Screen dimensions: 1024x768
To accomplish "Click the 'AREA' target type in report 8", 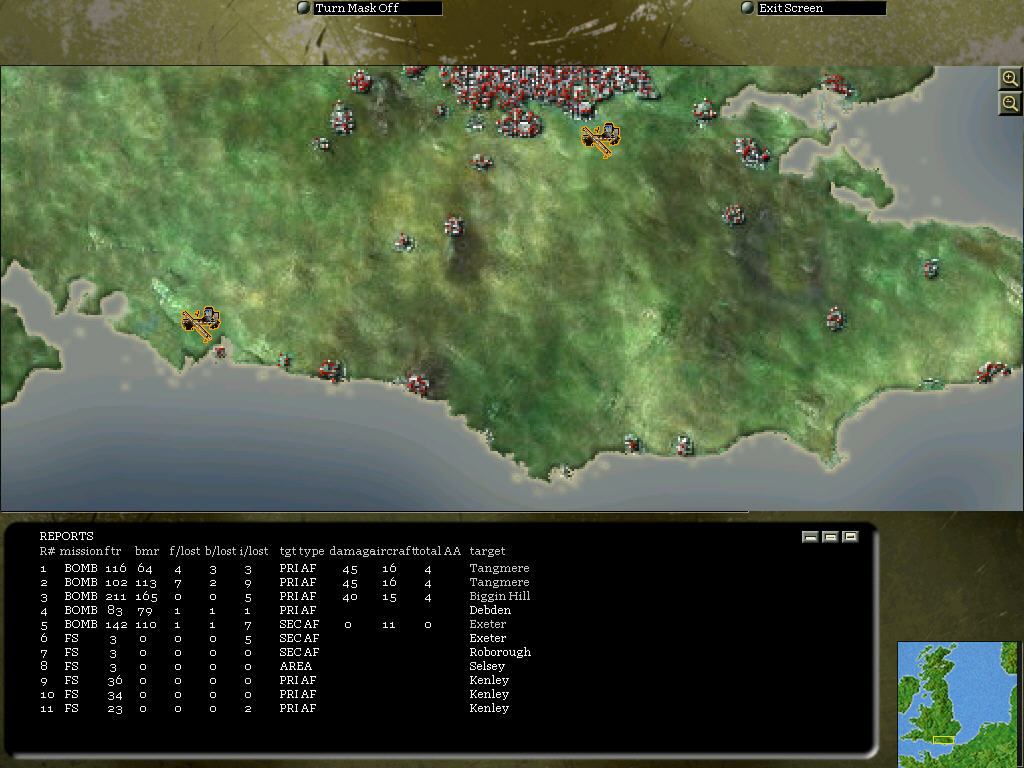I will click(296, 666).
